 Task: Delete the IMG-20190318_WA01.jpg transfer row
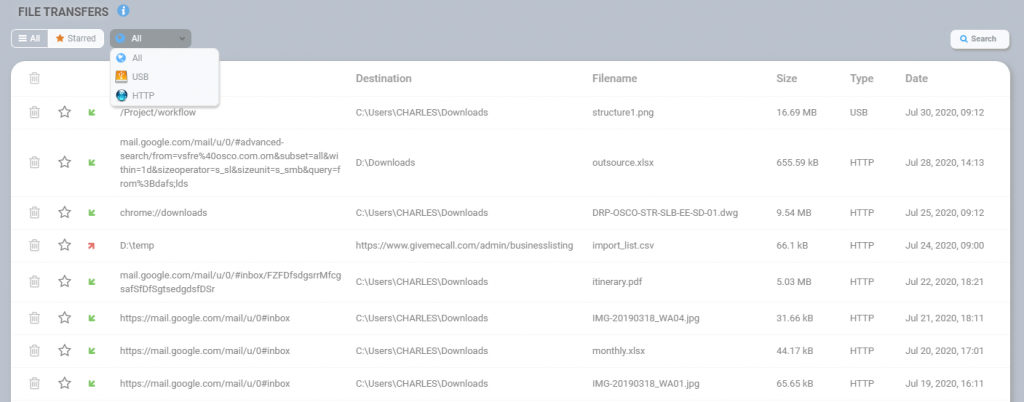35,384
